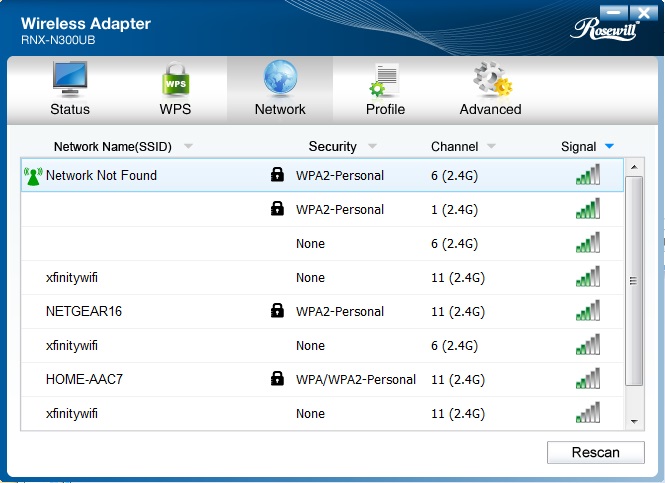This screenshot has height=483, width=665.
Task: Click the Profile document icon
Action: (384, 80)
